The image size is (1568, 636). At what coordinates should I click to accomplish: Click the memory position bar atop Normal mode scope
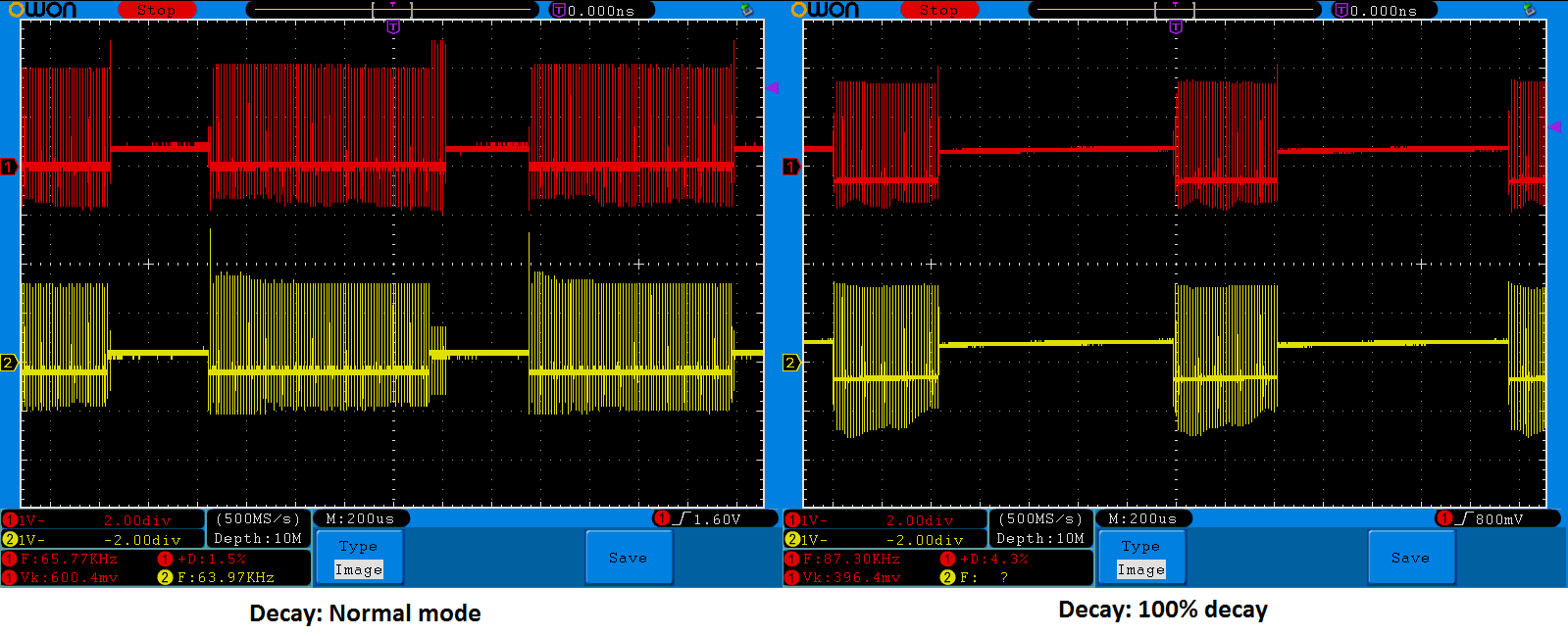[x=392, y=10]
